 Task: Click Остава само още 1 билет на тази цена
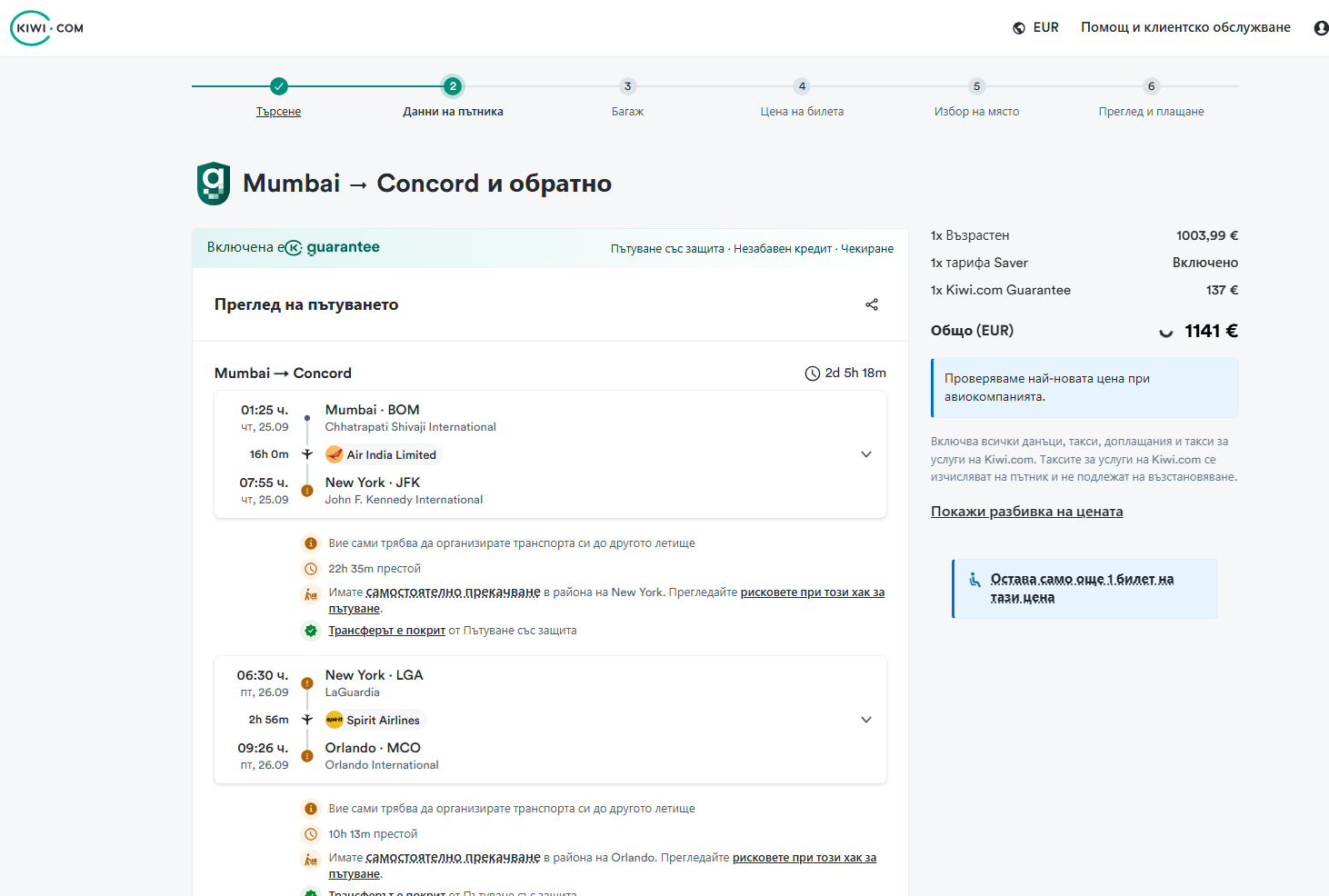1082,589
